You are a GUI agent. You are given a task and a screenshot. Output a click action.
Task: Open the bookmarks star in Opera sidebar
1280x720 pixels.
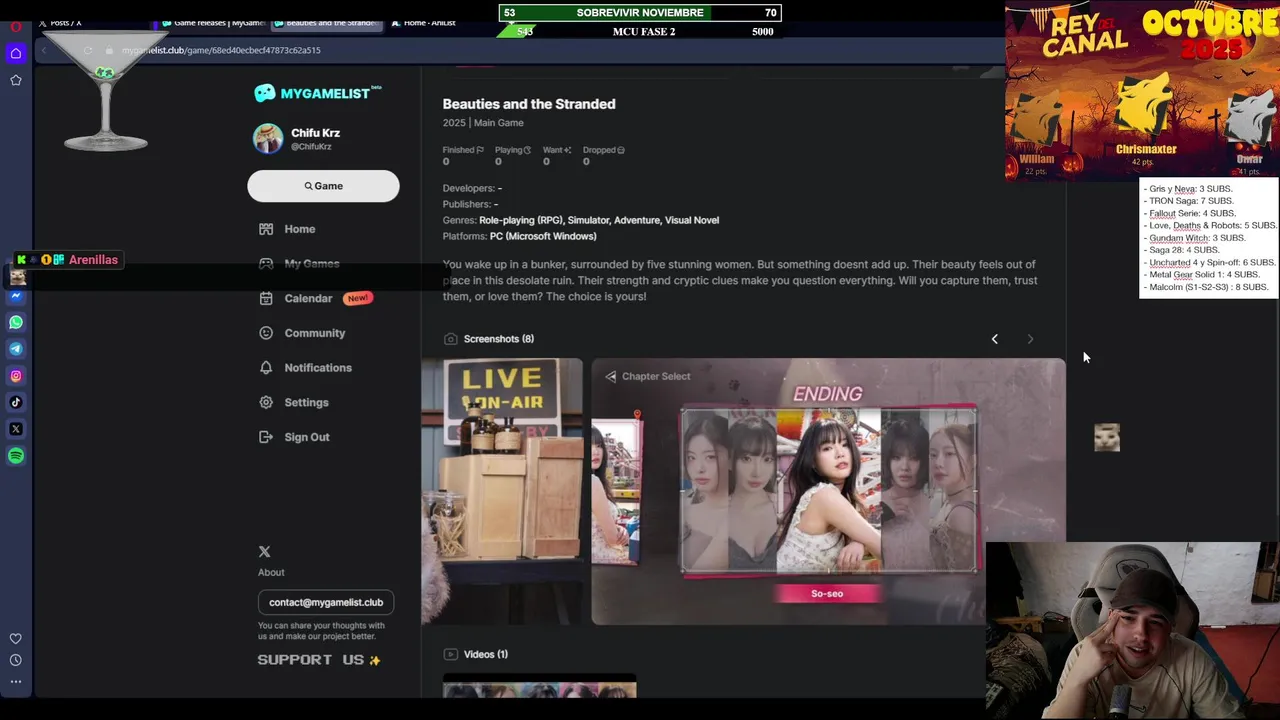16,80
